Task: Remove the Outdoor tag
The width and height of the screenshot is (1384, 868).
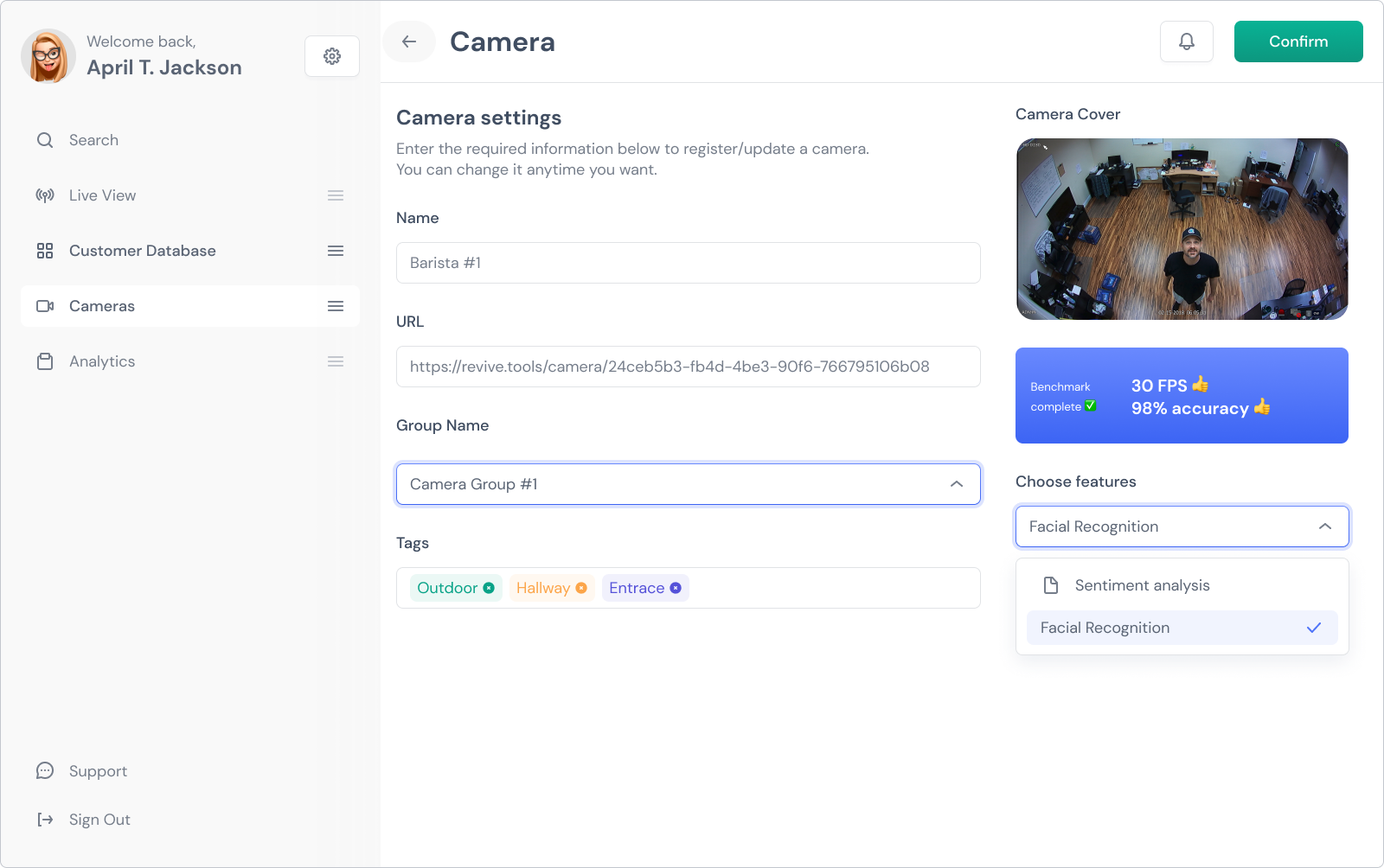Action: [x=489, y=588]
